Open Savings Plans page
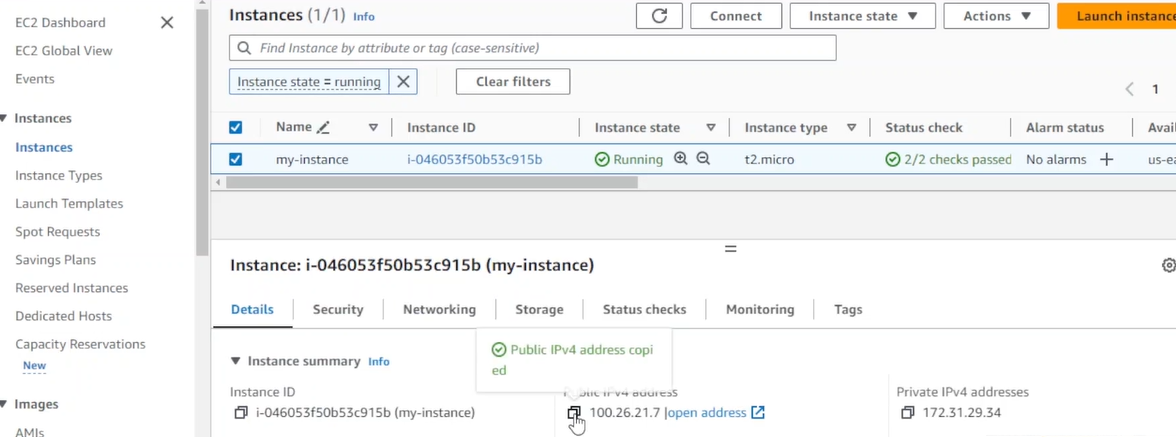This screenshot has height=437, width=1176. (56, 260)
